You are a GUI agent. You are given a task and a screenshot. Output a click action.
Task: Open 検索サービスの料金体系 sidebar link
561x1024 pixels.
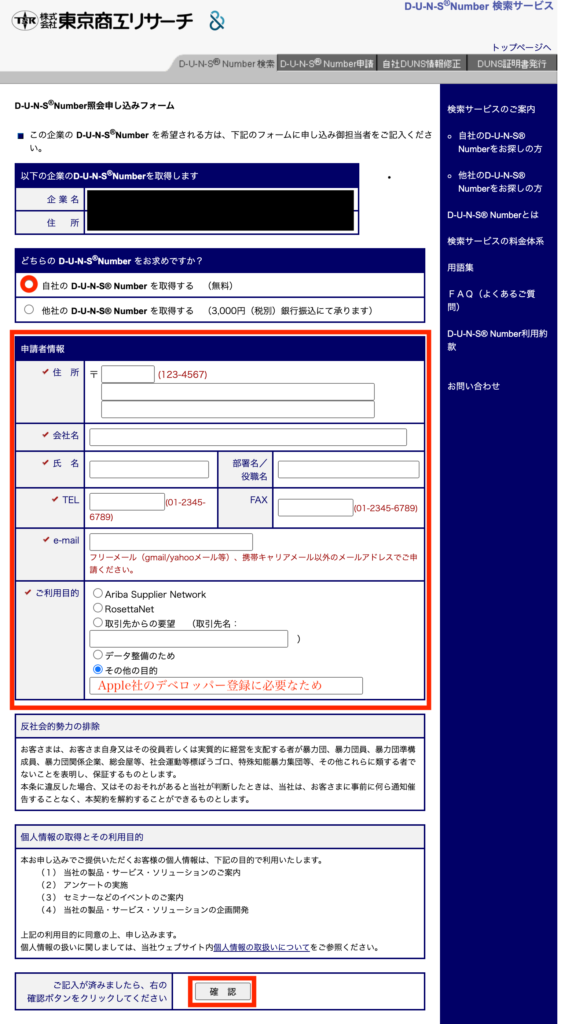pyautogui.click(x=496, y=241)
